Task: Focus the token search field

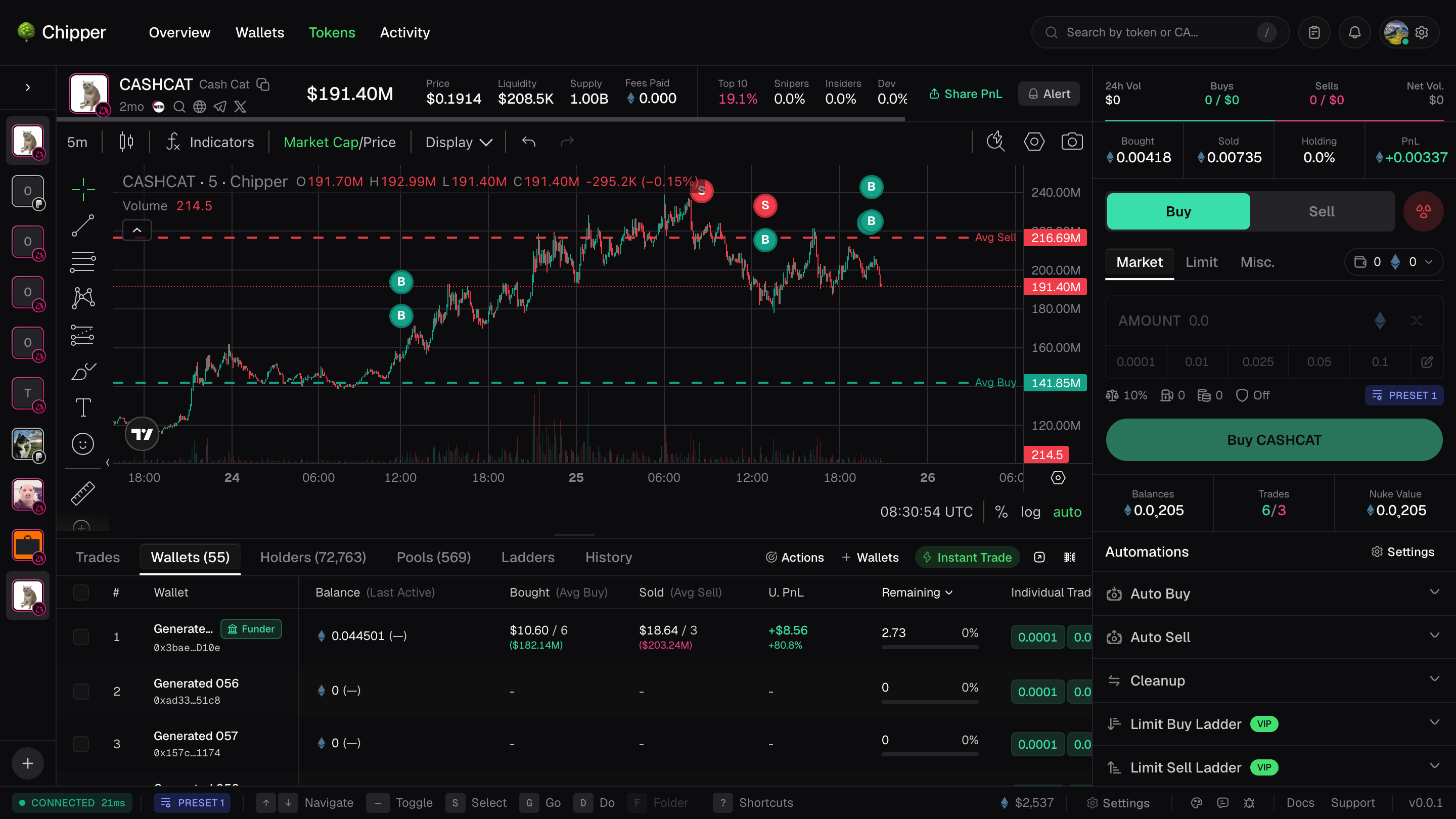Action: pos(1160,32)
